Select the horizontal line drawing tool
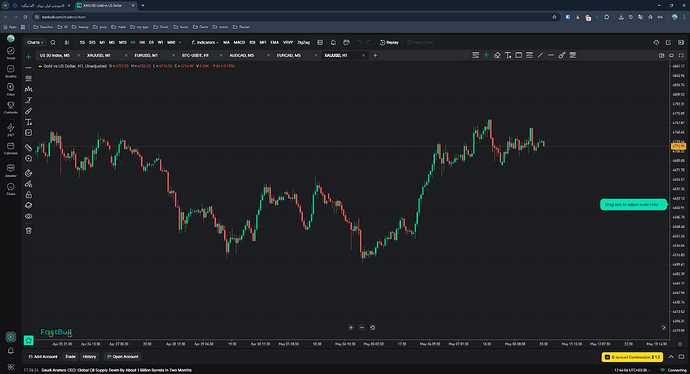This screenshot has width=690, height=374. (29, 68)
